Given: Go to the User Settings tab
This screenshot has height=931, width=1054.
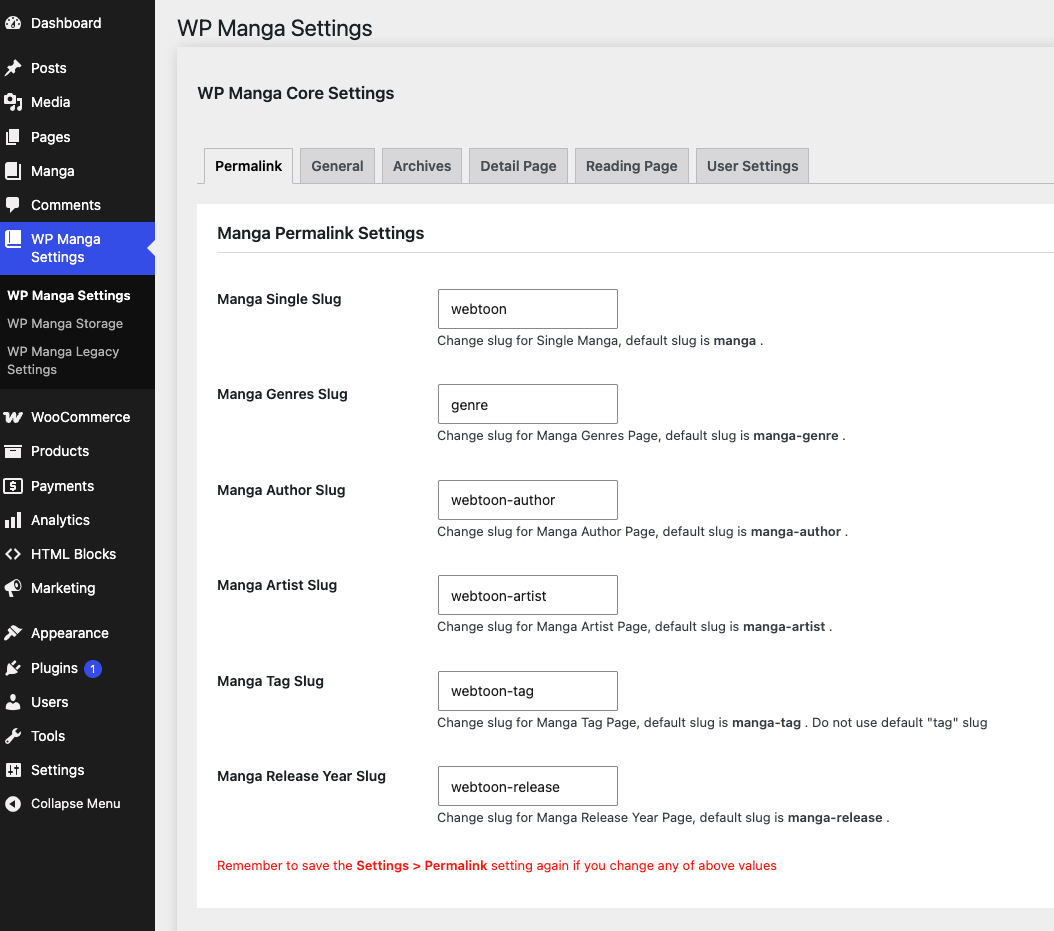Looking at the screenshot, I should pos(752,166).
